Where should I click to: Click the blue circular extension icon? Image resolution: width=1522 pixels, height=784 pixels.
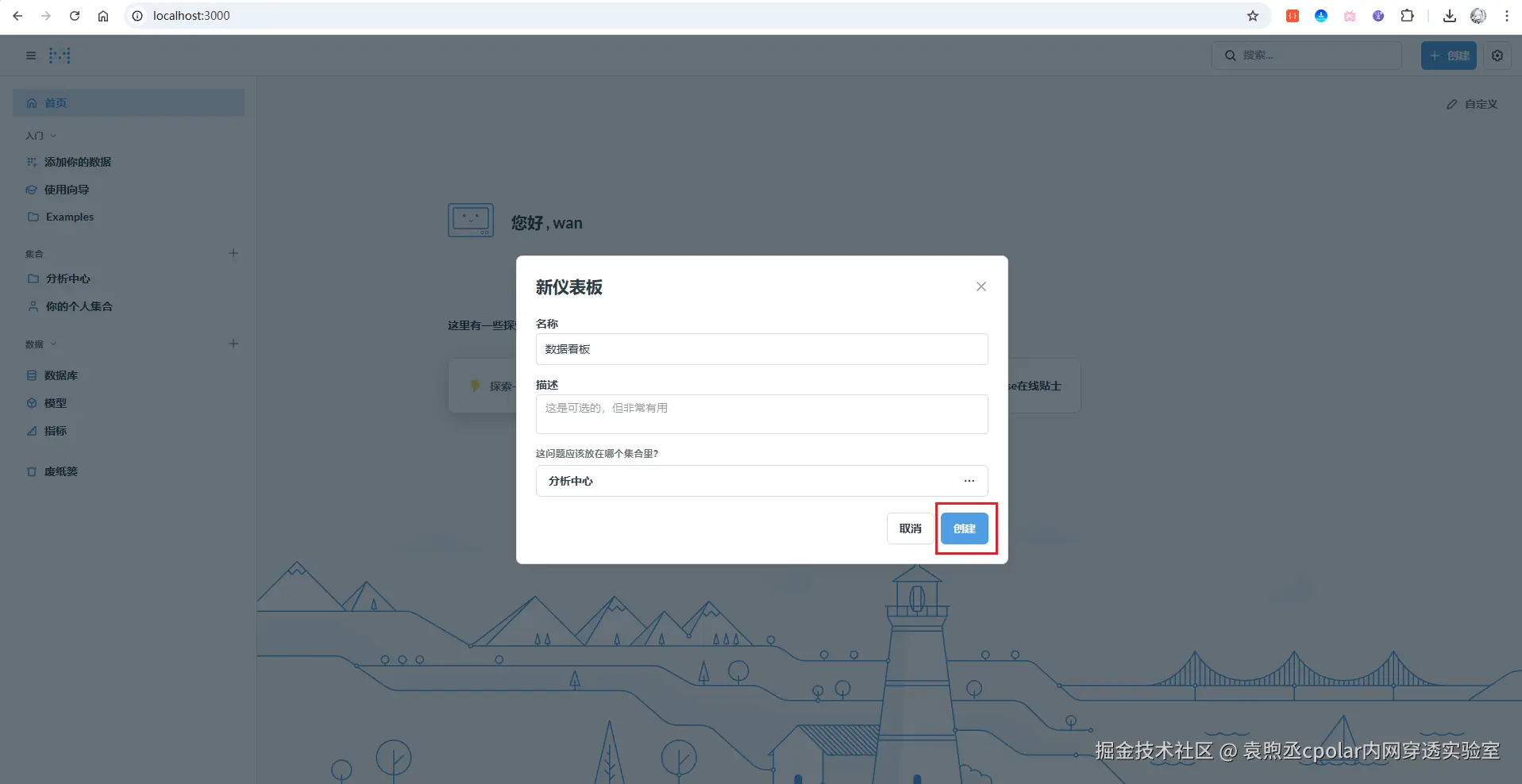pos(1321,16)
